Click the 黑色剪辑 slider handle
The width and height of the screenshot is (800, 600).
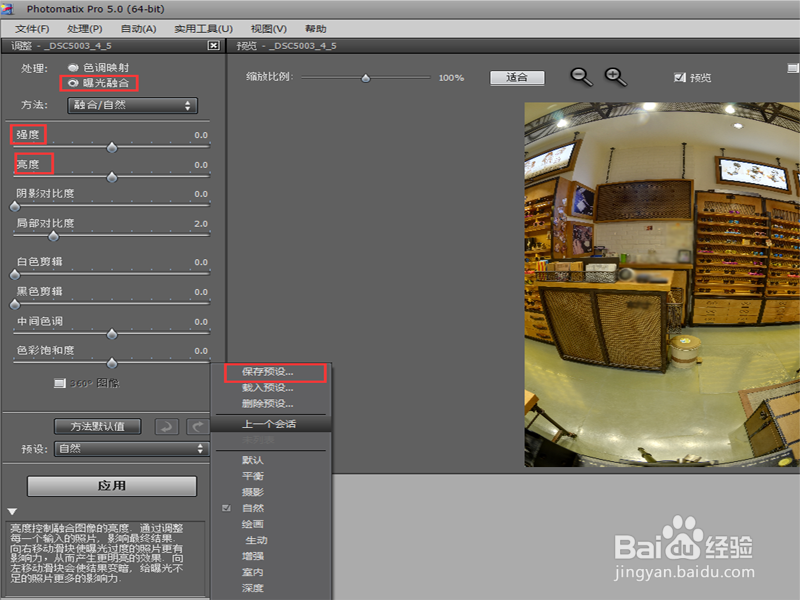pyautogui.click(x=15, y=304)
